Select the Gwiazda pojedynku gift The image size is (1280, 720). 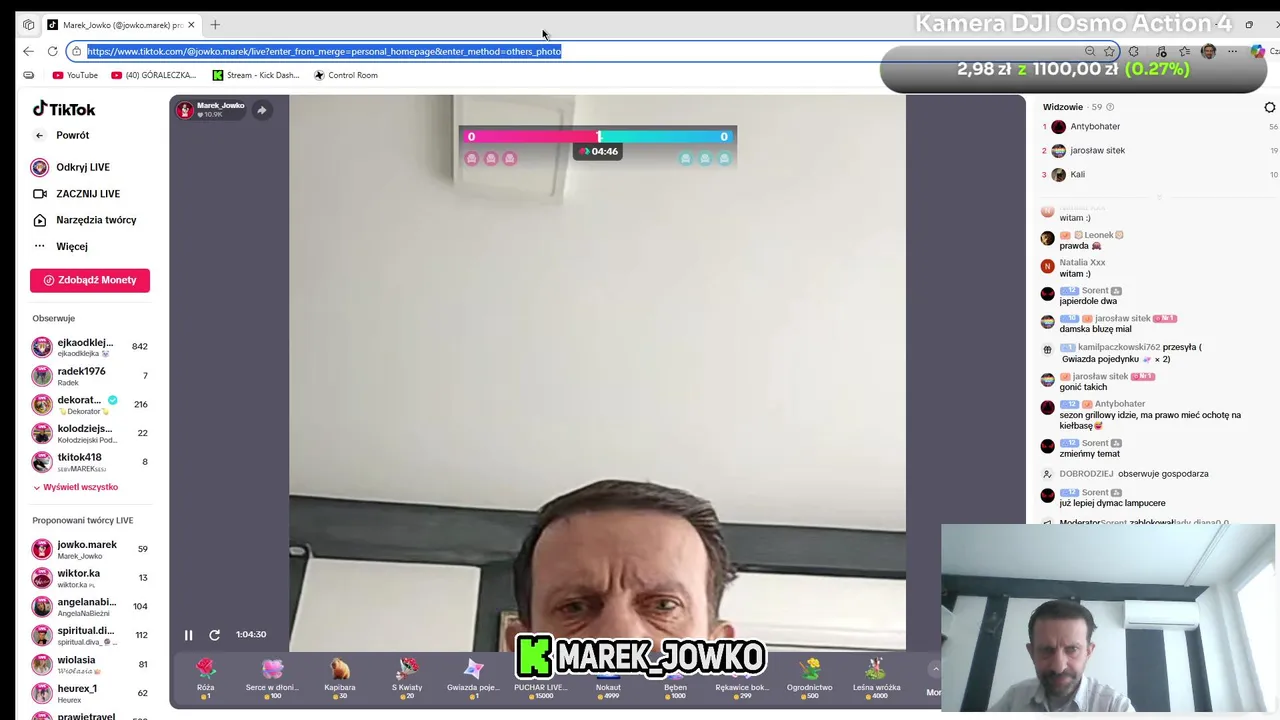pos(473,676)
